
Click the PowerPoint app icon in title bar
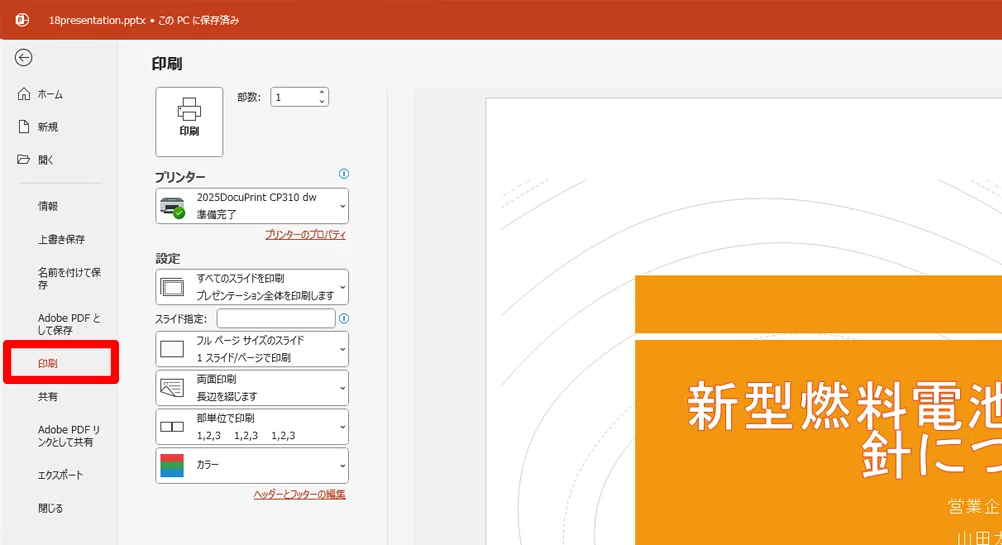22,20
